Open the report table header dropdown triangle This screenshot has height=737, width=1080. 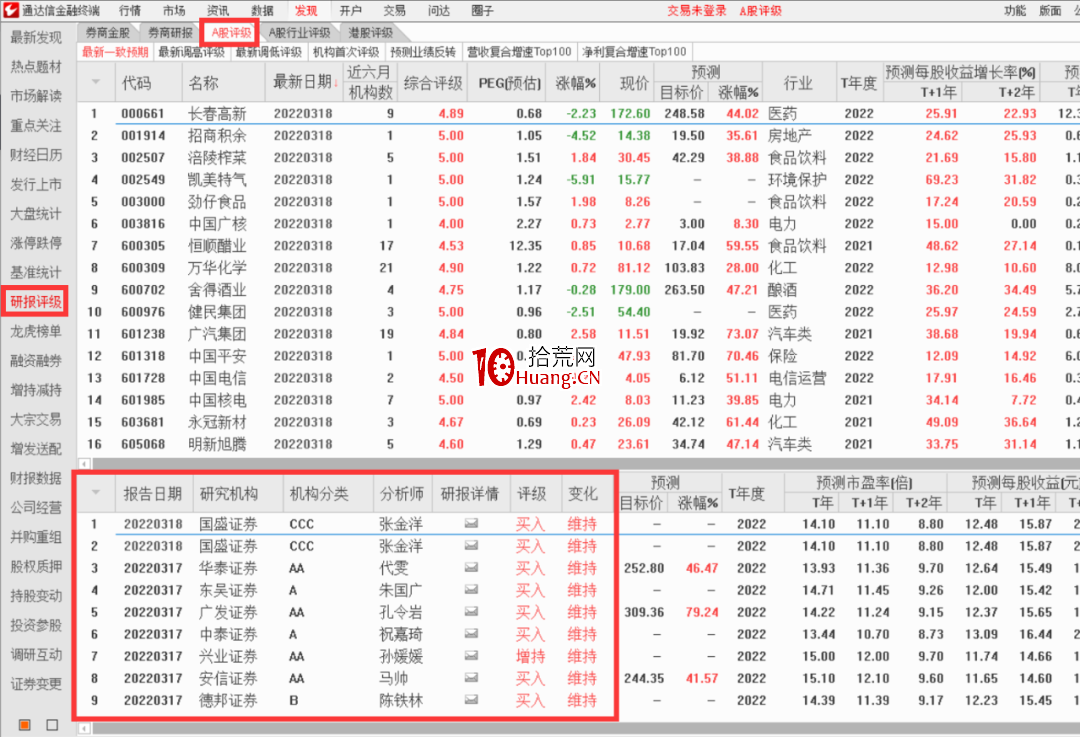pos(96,492)
